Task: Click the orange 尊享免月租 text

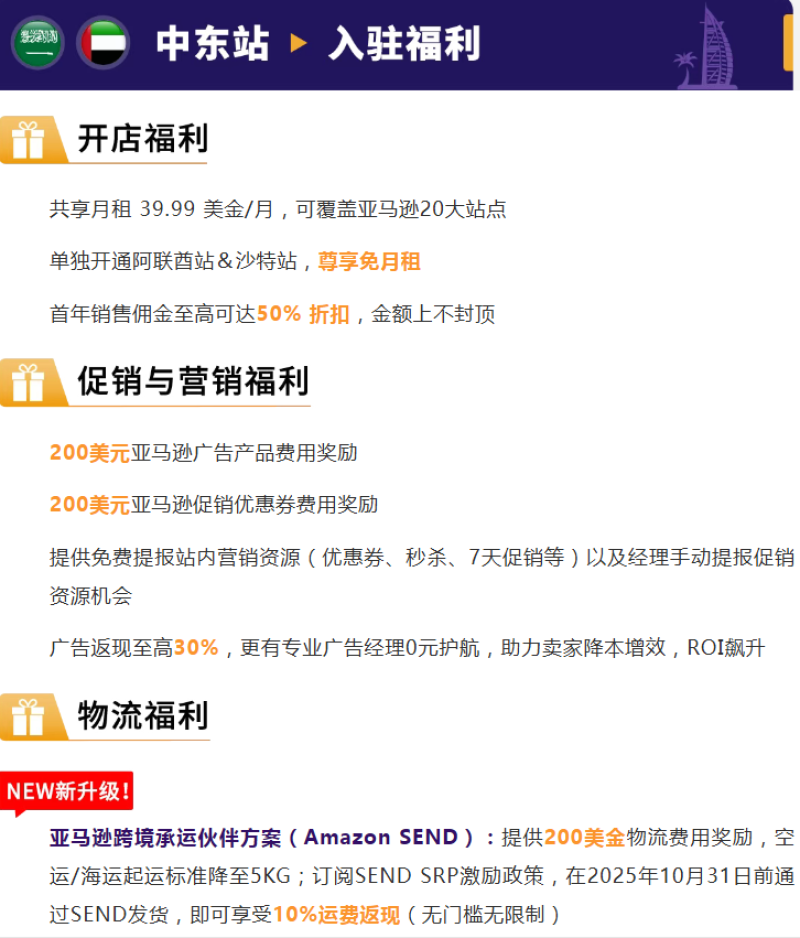Action: click(369, 262)
